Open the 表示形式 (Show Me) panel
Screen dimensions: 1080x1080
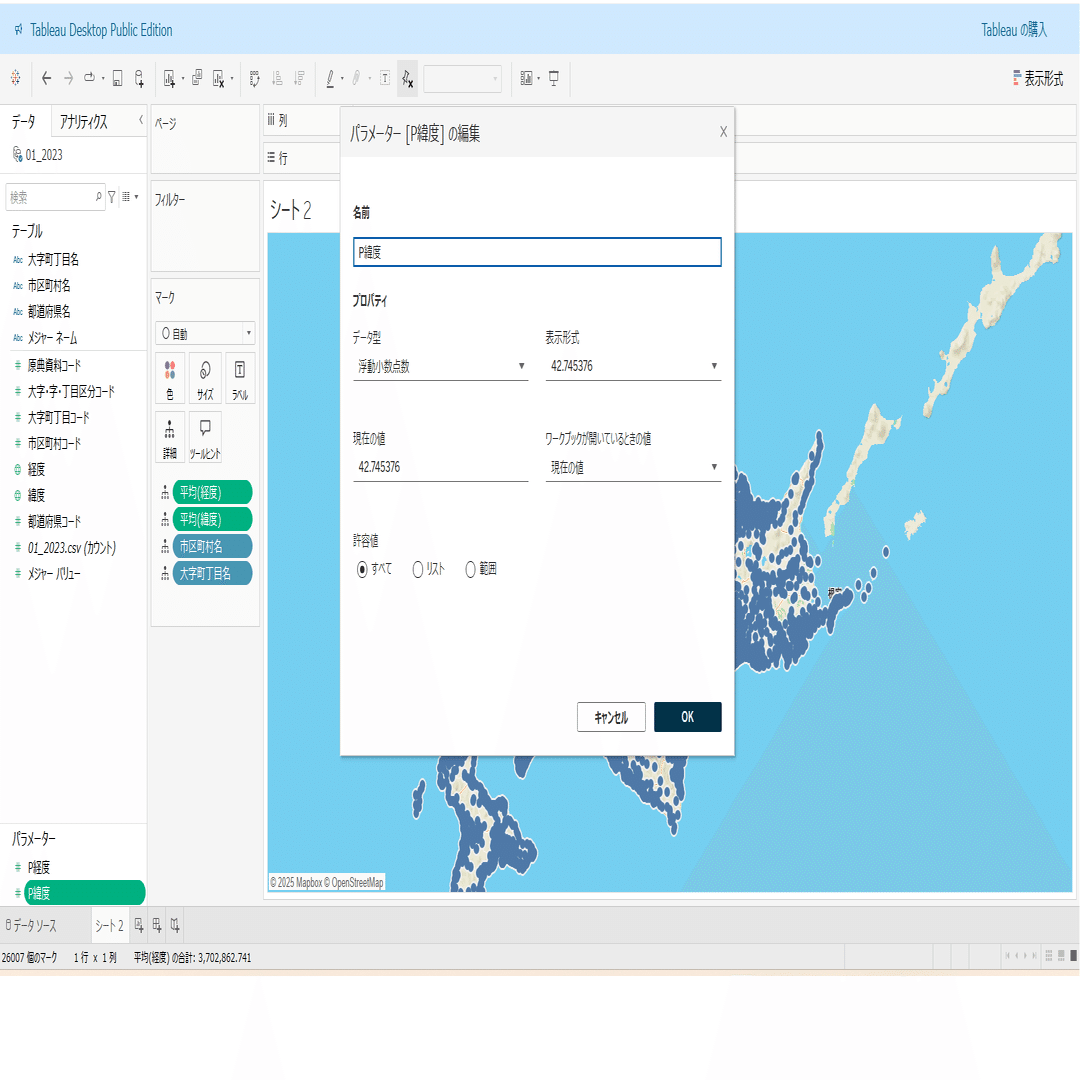coord(1037,75)
